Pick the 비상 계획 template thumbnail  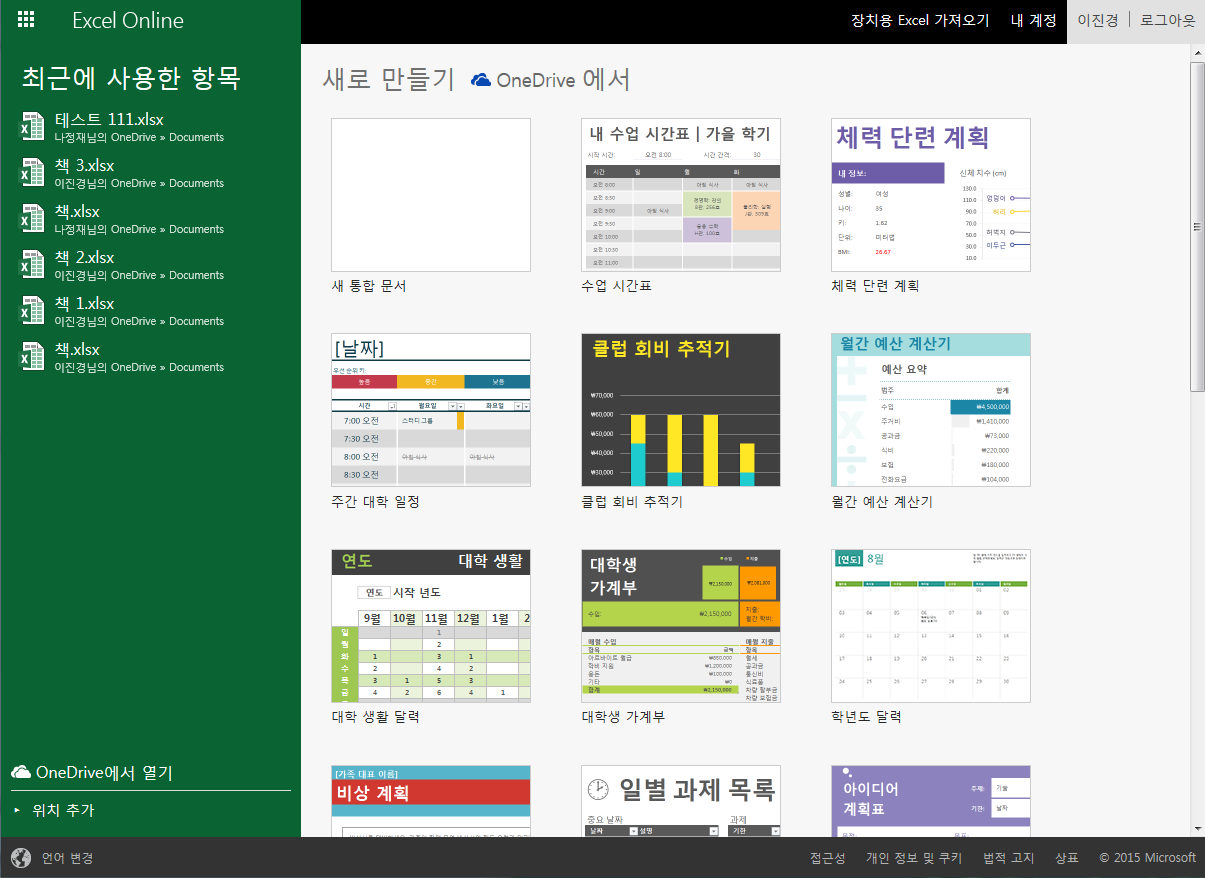431,801
